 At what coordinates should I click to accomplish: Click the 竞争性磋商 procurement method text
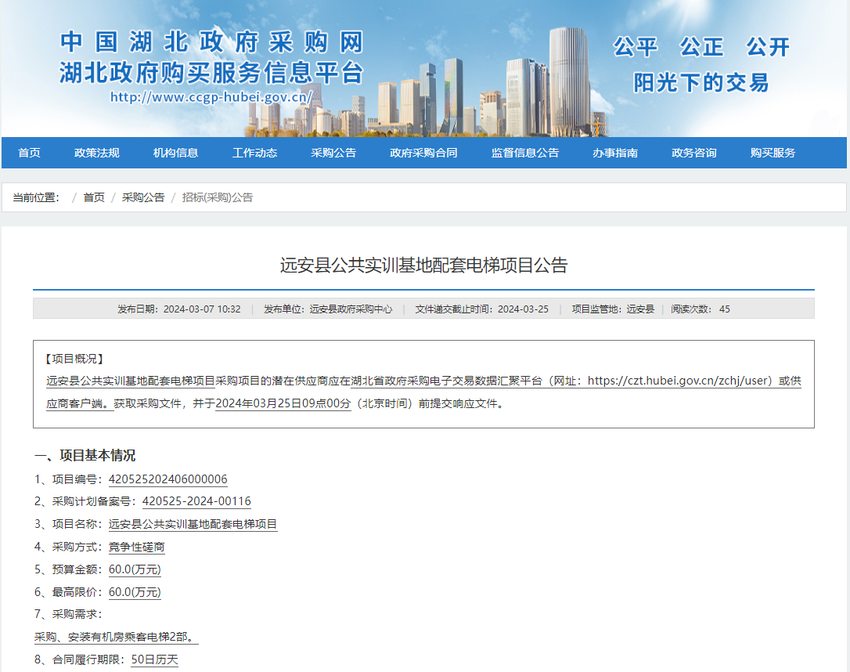137,547
